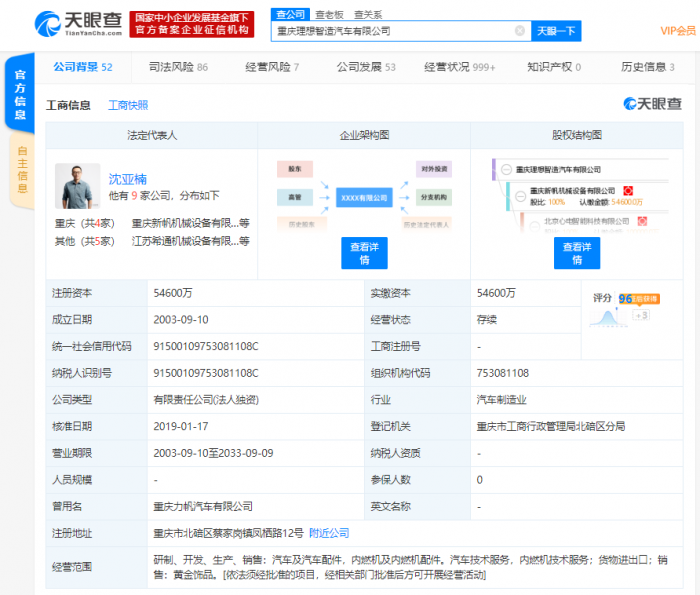
Task: Open the VIP会员 link
Action: (679, 31)
